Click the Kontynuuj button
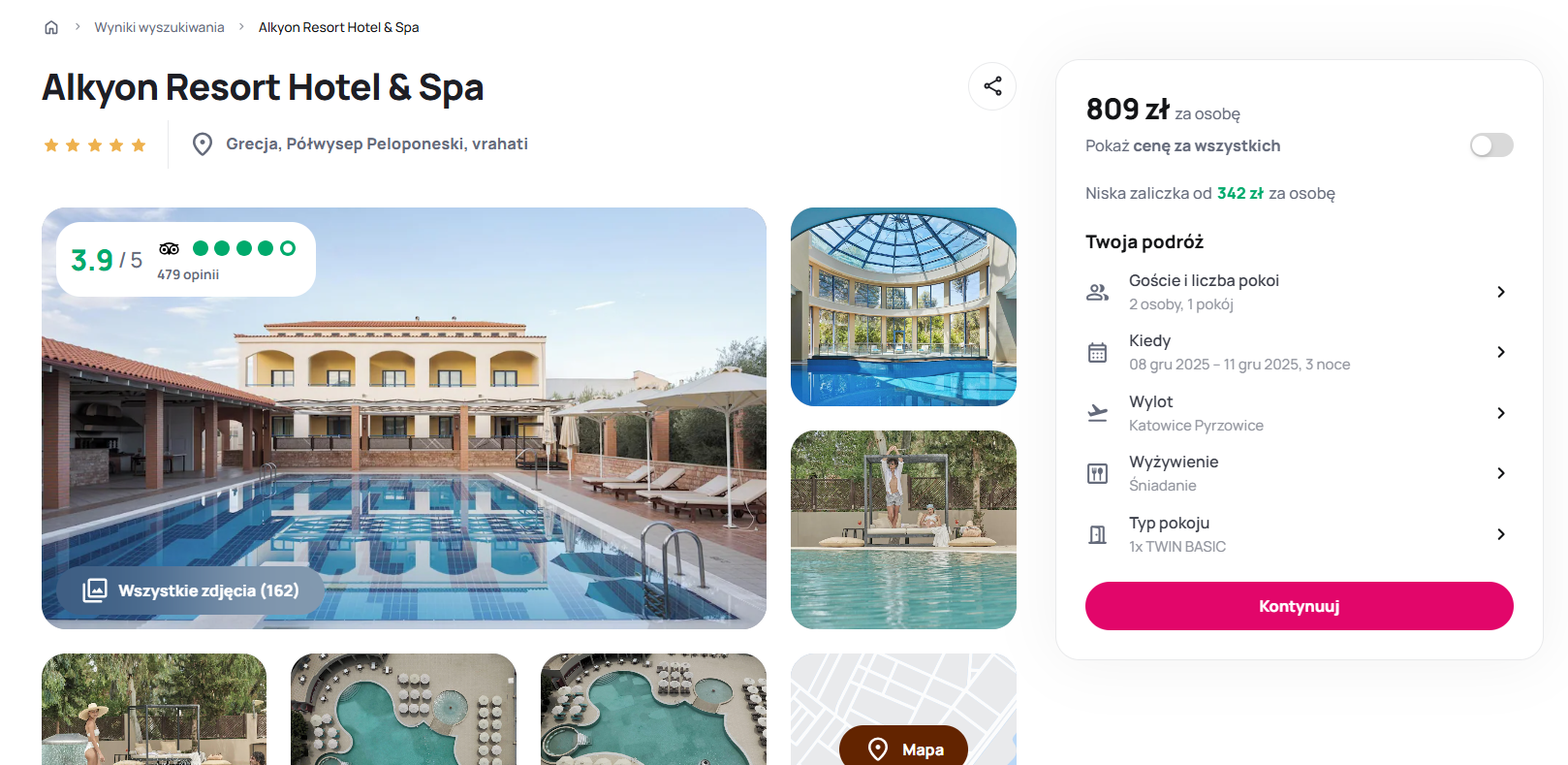This screenshot has height=765, width=1568. [x=1299, y=606]
